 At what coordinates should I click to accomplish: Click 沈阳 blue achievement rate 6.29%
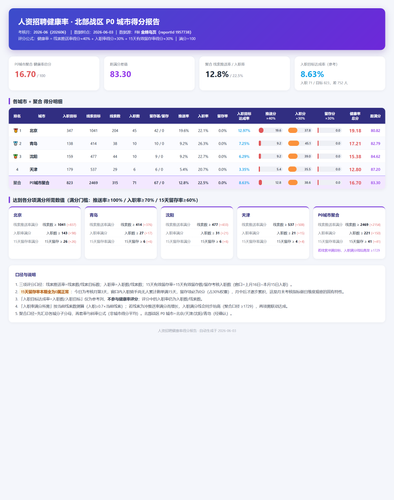pos(244,156)
